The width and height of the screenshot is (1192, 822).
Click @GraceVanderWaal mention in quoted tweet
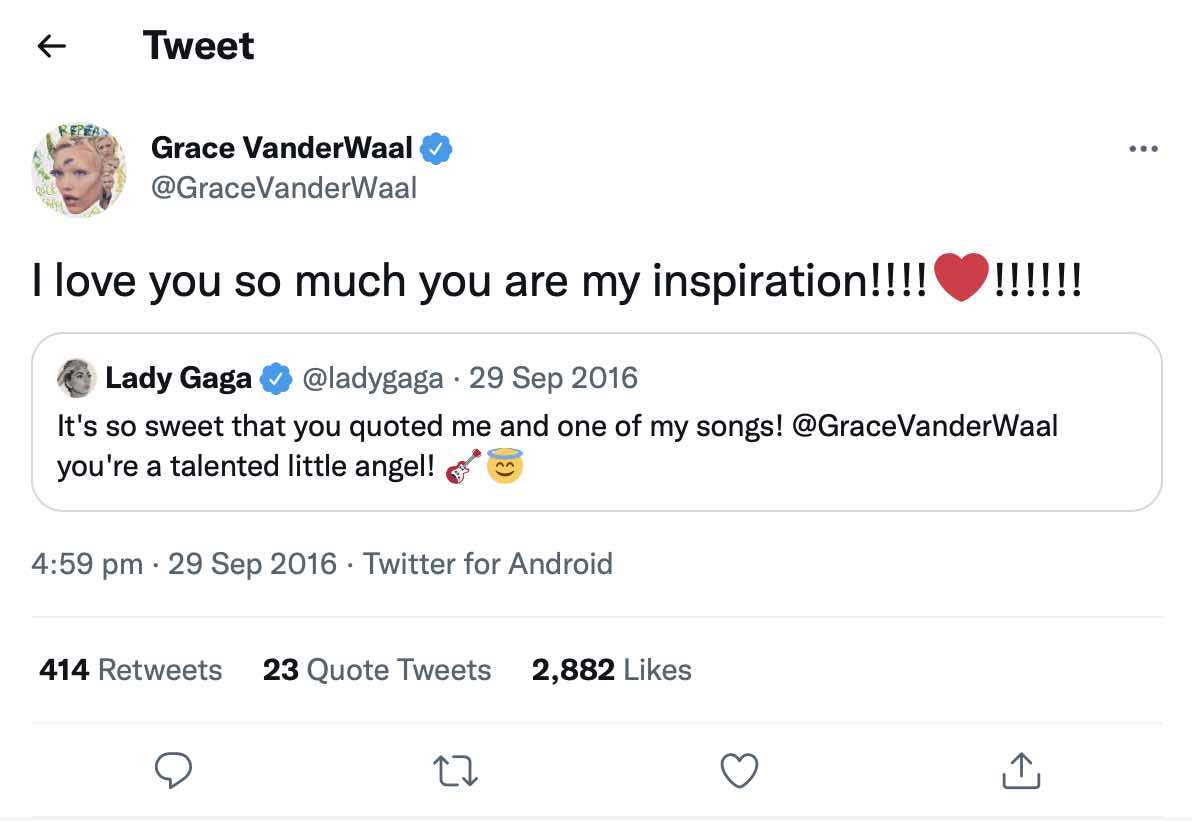click(x=924, y=427)
